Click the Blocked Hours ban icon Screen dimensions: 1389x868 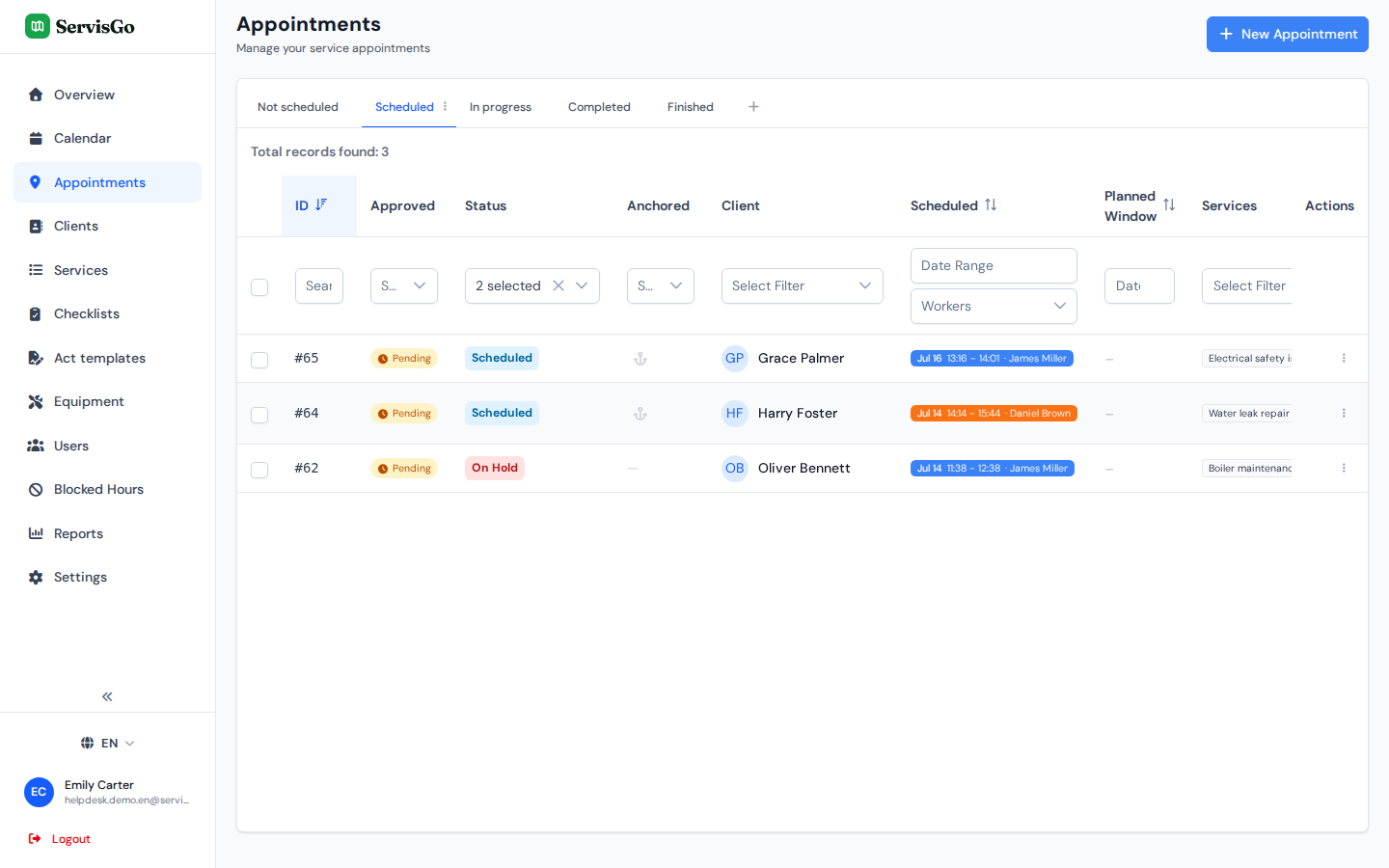(x=36, y=489)
